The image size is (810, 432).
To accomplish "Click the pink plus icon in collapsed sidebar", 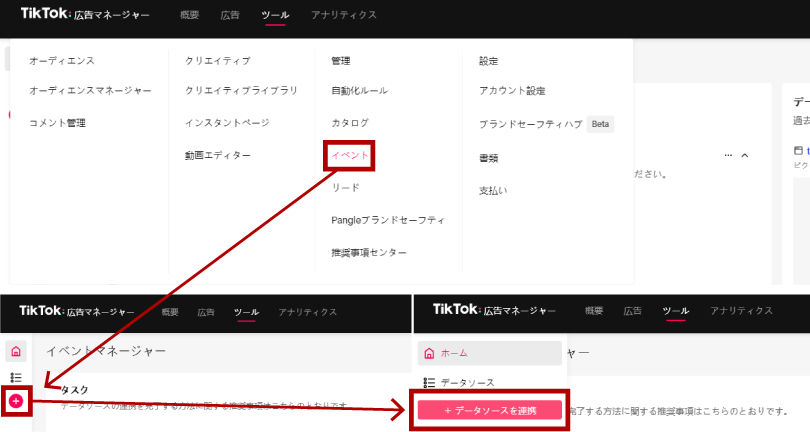I will tap(16, 400).
